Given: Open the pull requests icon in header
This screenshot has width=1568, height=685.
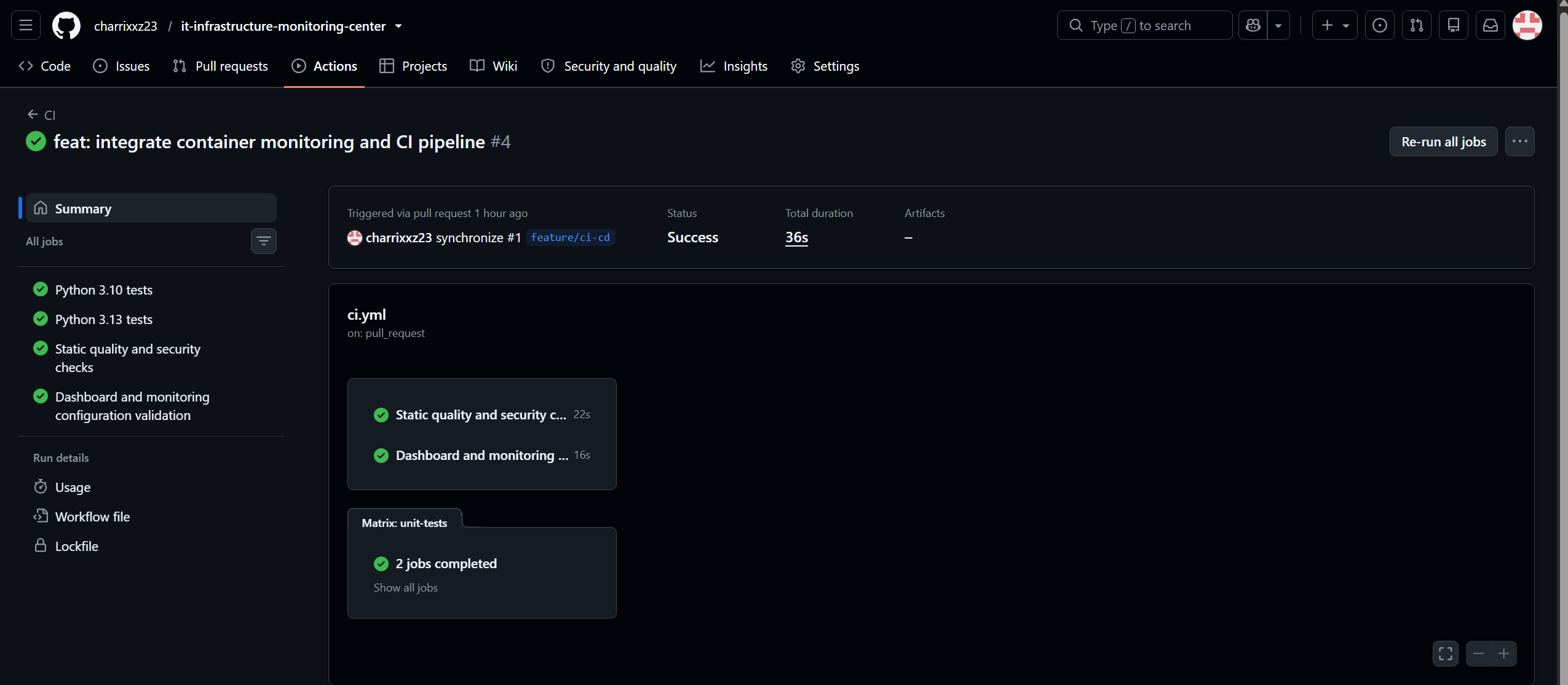Looking at the screenshot, I should tap(1417, 25).
